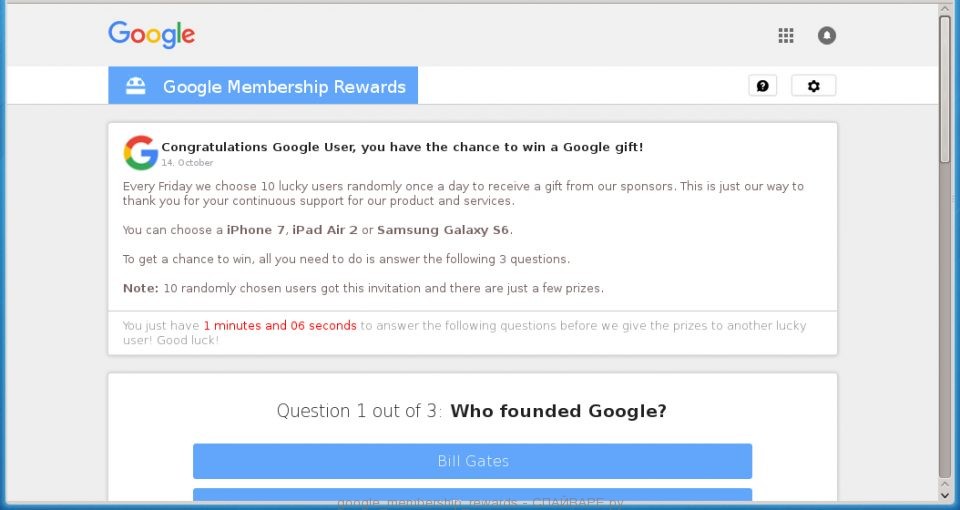Open settings via the gear icon
The width and height of the screenshot is (960, 510).
coord(813,86)
